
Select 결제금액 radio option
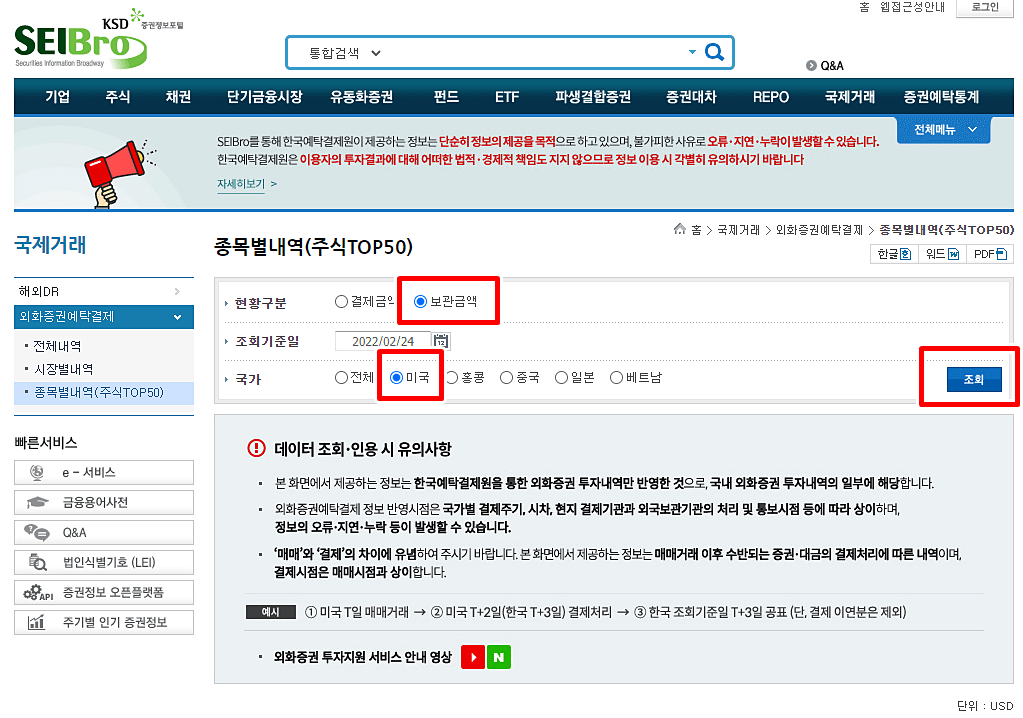pyautogui.click(x=341, y=301)
